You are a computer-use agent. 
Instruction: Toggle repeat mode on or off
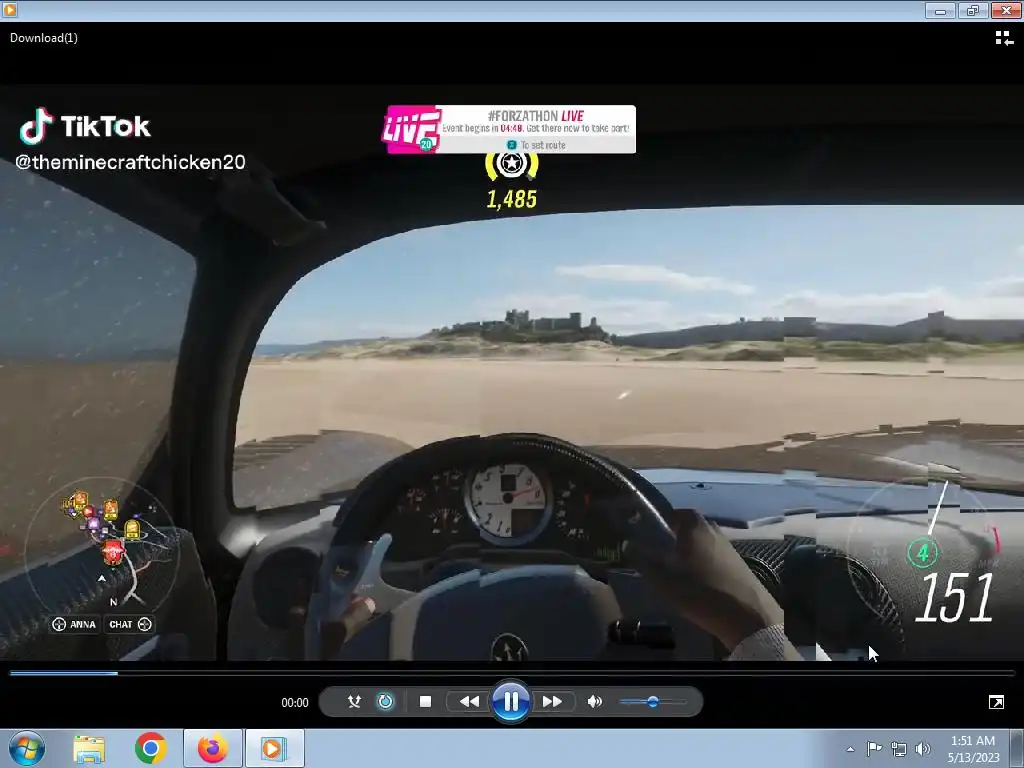tap(385, 701)
